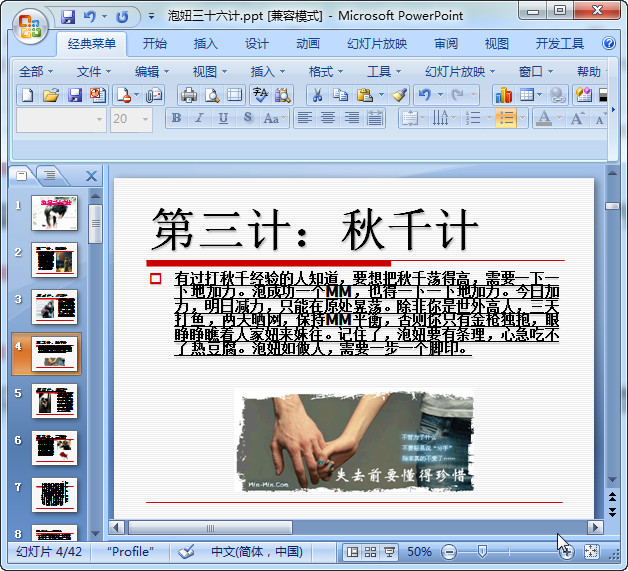The width and height of the screenshot is (628, 571).
Task: Toggle numbered list button
Action: click(x=473, y=118)
